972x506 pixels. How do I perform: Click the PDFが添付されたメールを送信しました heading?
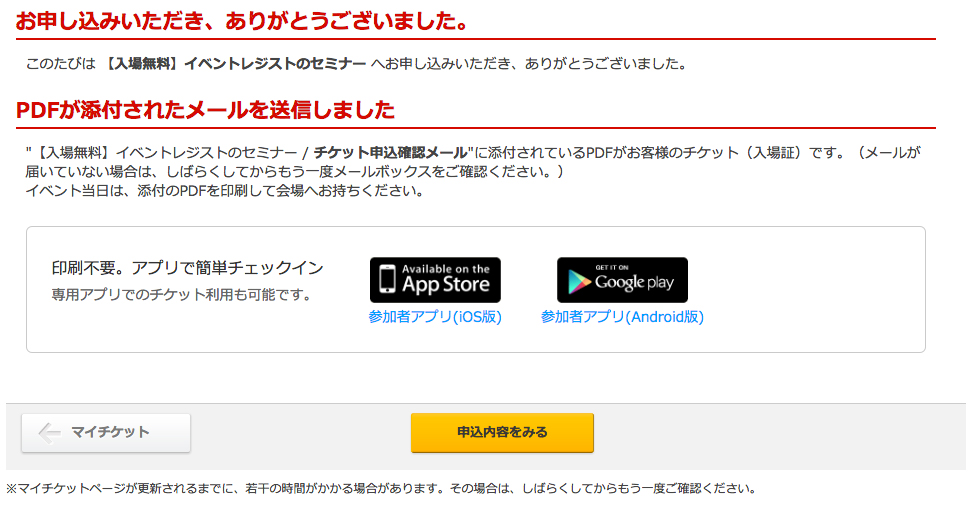click(x=205, y=110)
